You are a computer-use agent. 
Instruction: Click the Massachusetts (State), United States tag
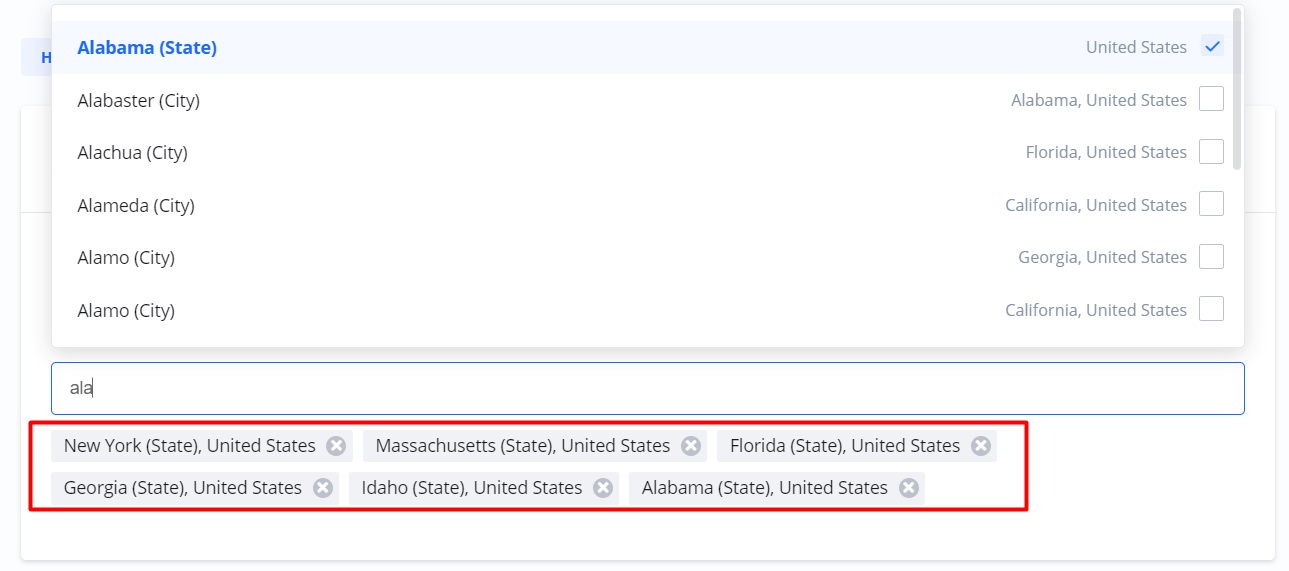522,446
